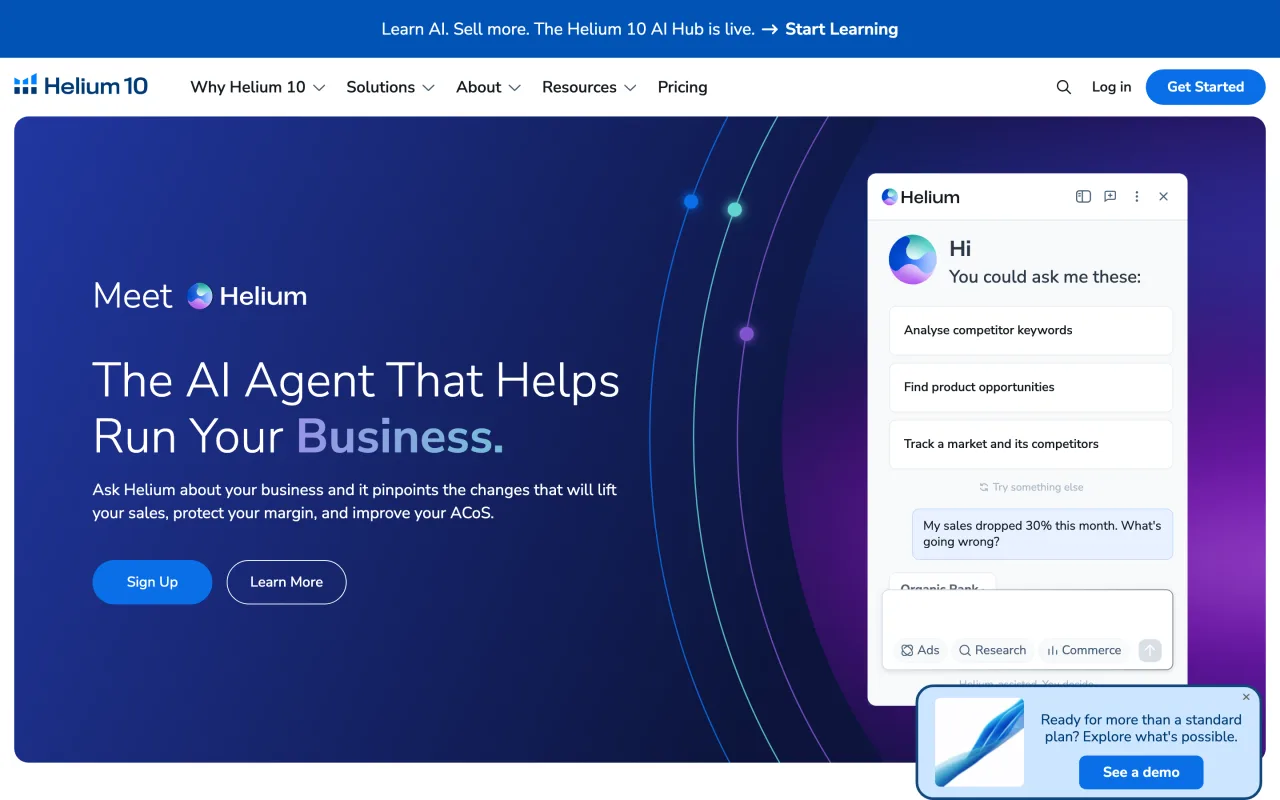This screenshot has height=800, width=1280.
Task: Dismiss the demo promo popup
Action: click(1246, 697)
